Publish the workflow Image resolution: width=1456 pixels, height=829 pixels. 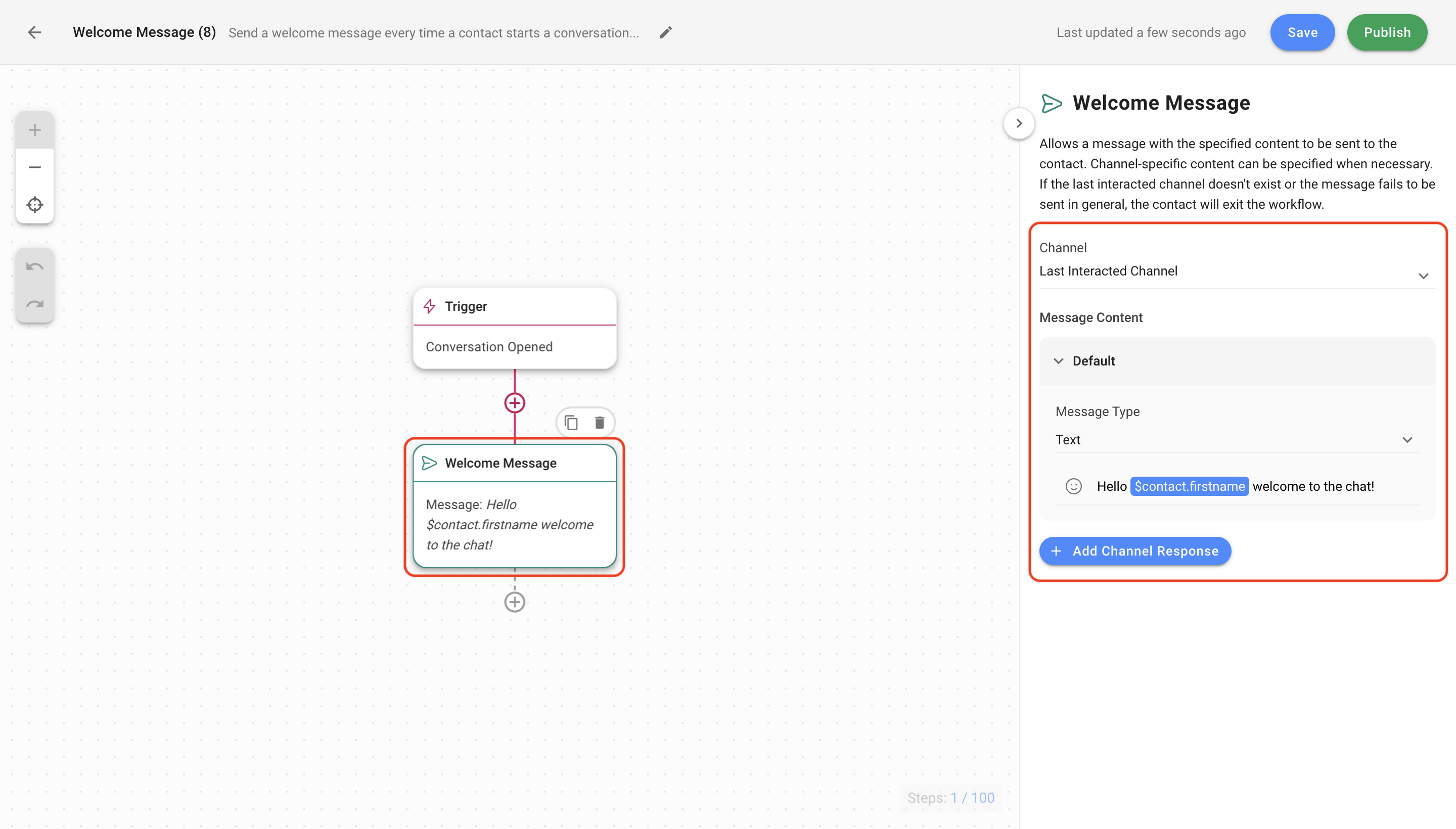click(1387, 32)
